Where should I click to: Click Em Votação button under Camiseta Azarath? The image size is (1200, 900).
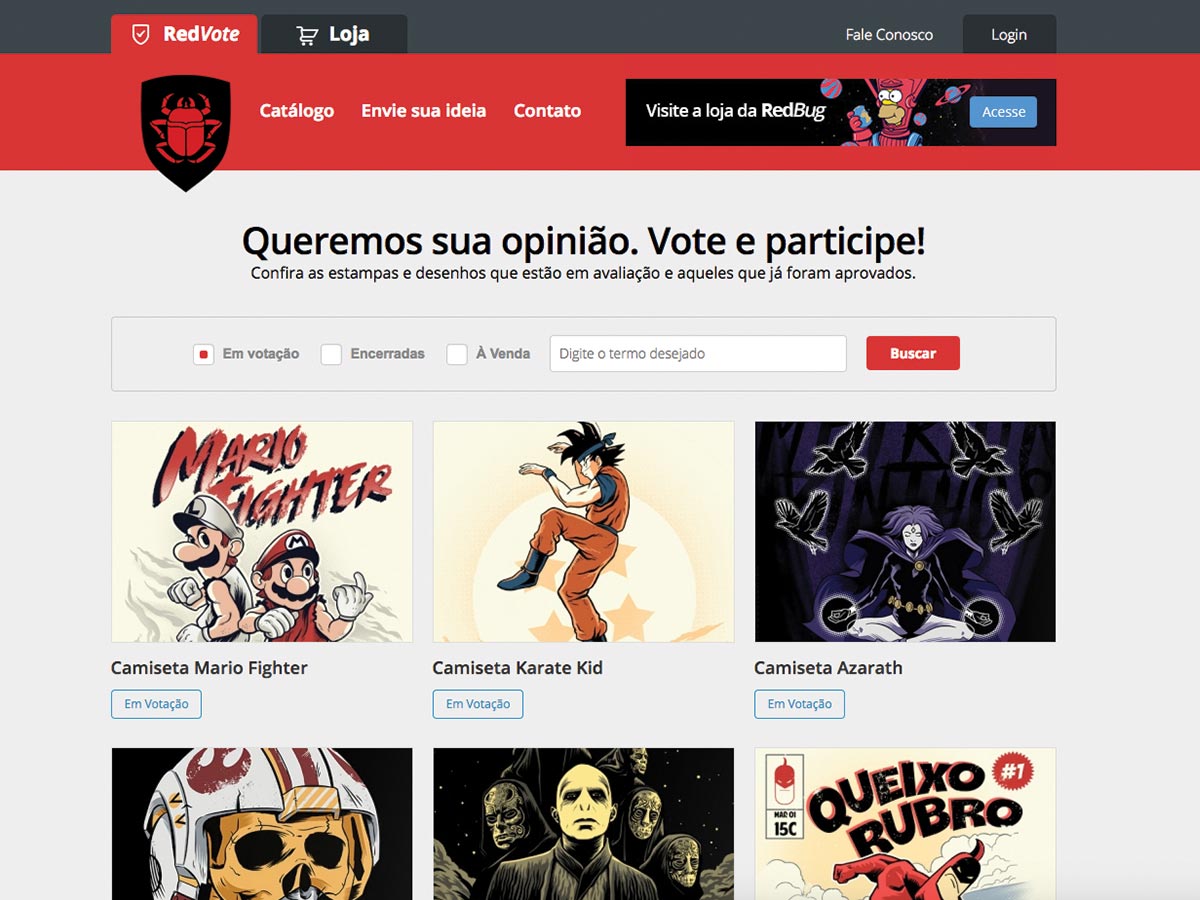[799, 704]
